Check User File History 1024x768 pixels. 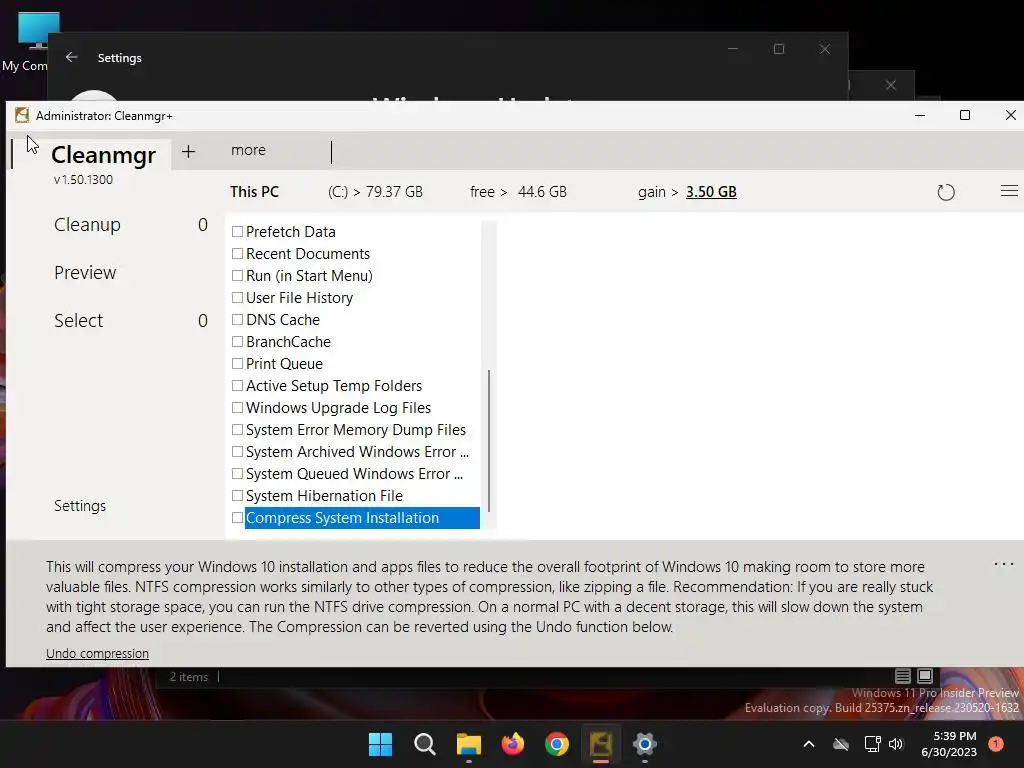pos(237,298)
